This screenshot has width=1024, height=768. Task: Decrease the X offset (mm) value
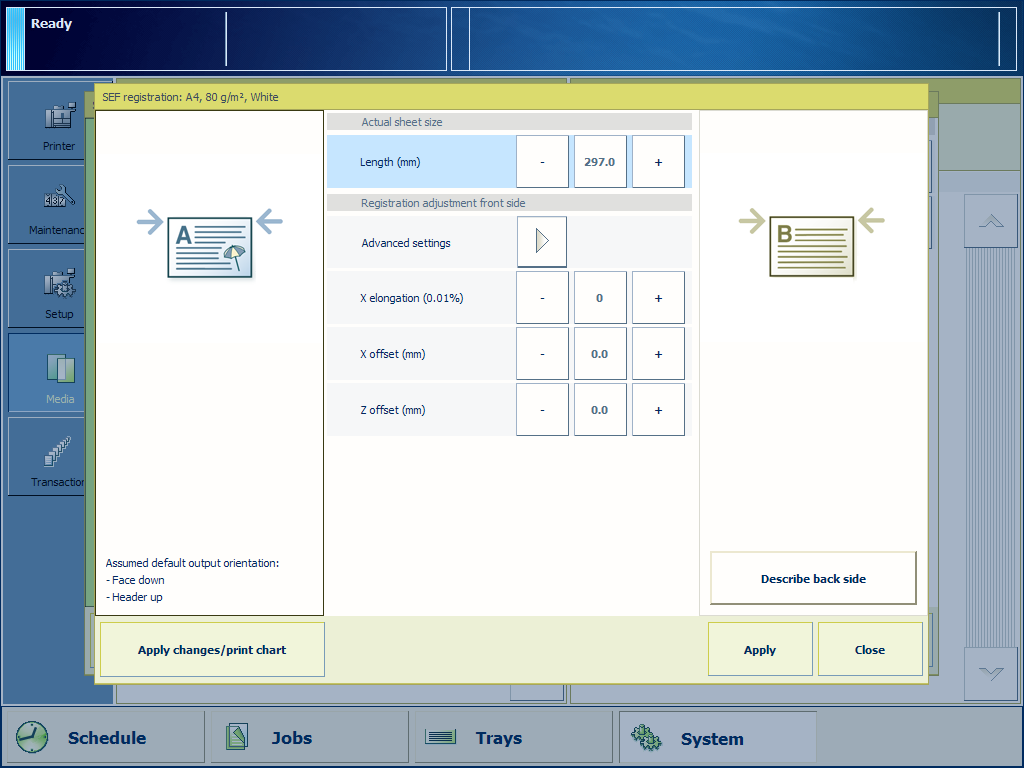coord(542,354)
